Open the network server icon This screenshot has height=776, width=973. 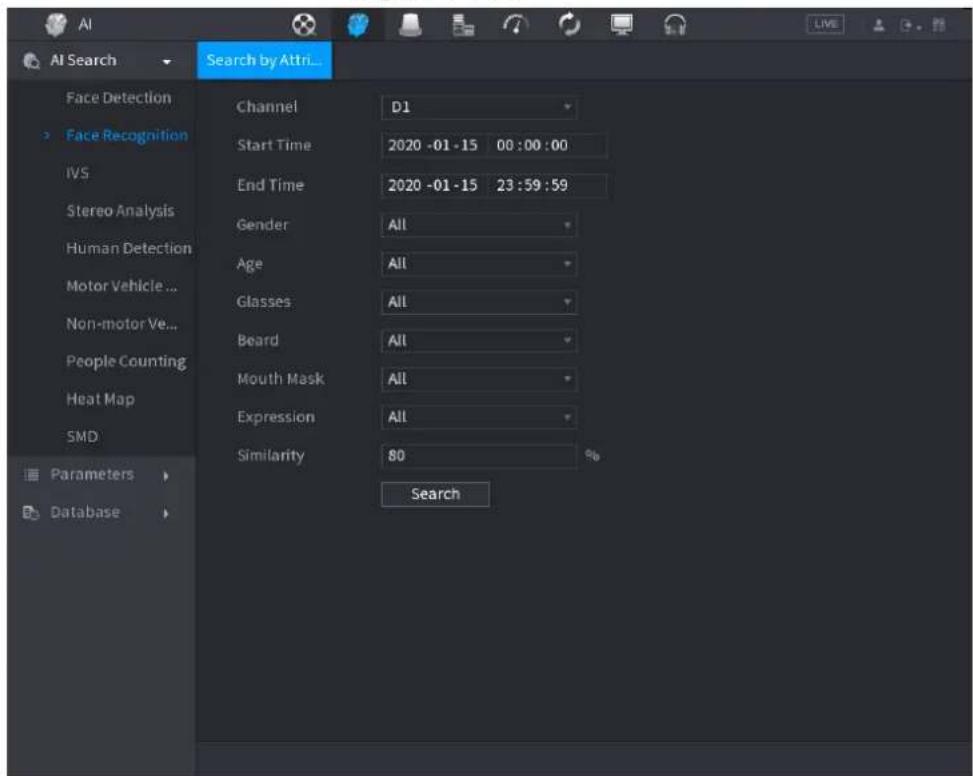click(x=463, y=25)
